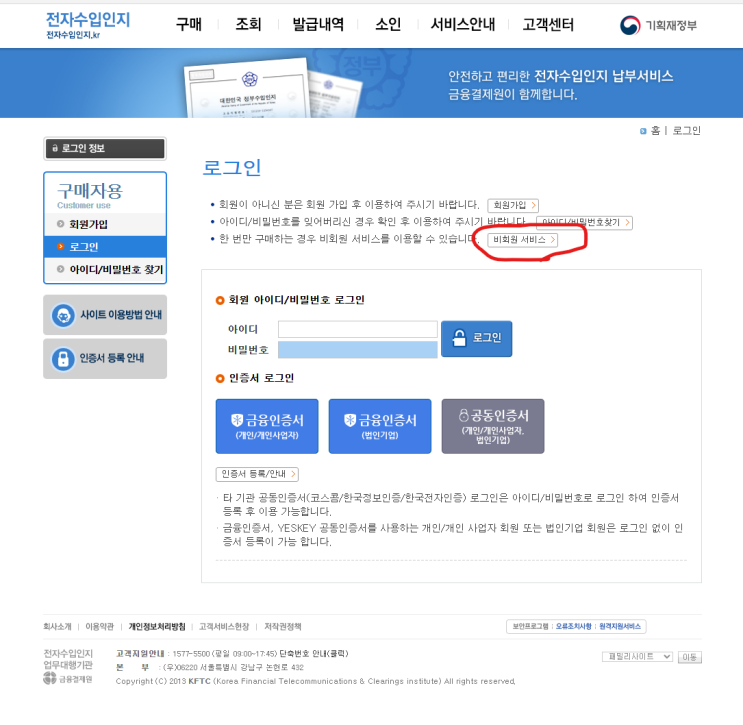743x725 pixels.
Task: Click the blue 로그인 lock button
Action: click(476, 338)
